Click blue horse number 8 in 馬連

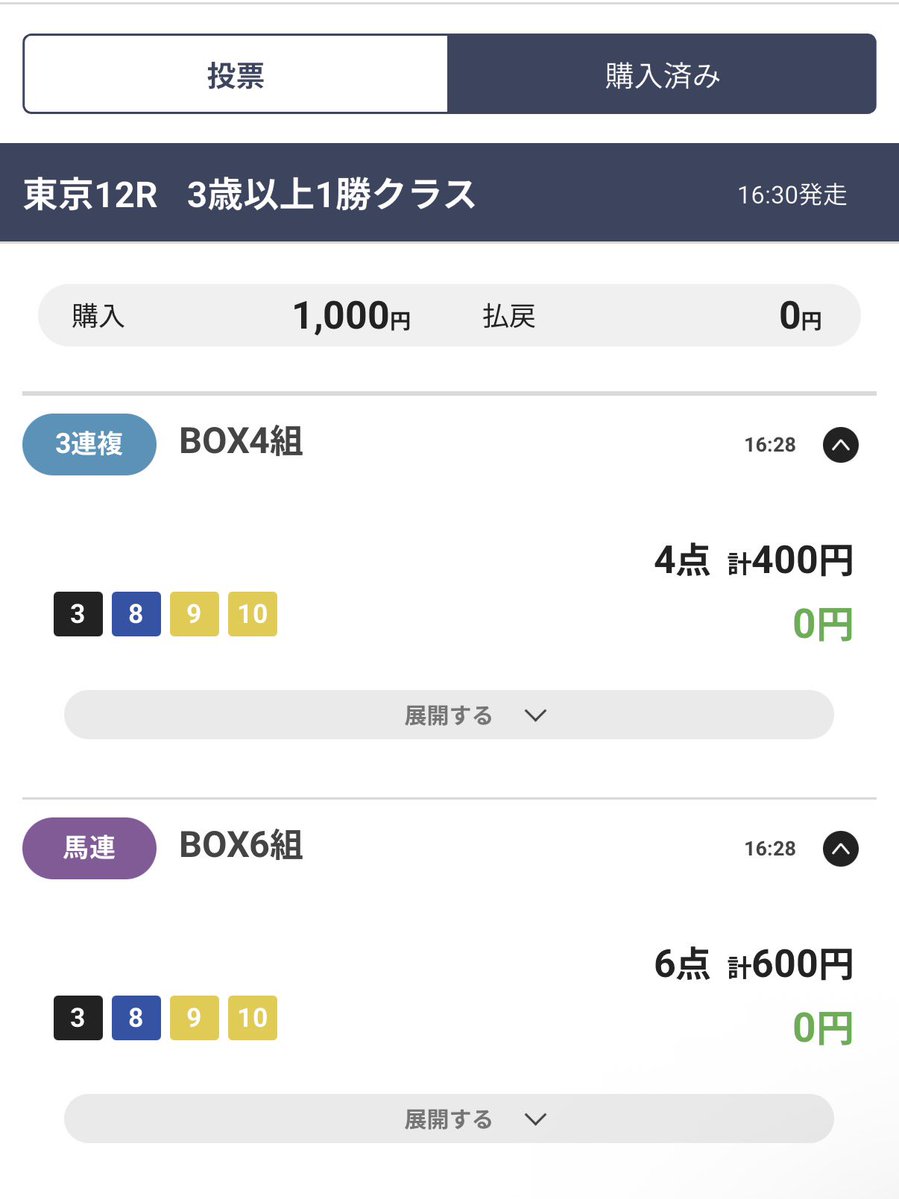[x=136, y=1018]
